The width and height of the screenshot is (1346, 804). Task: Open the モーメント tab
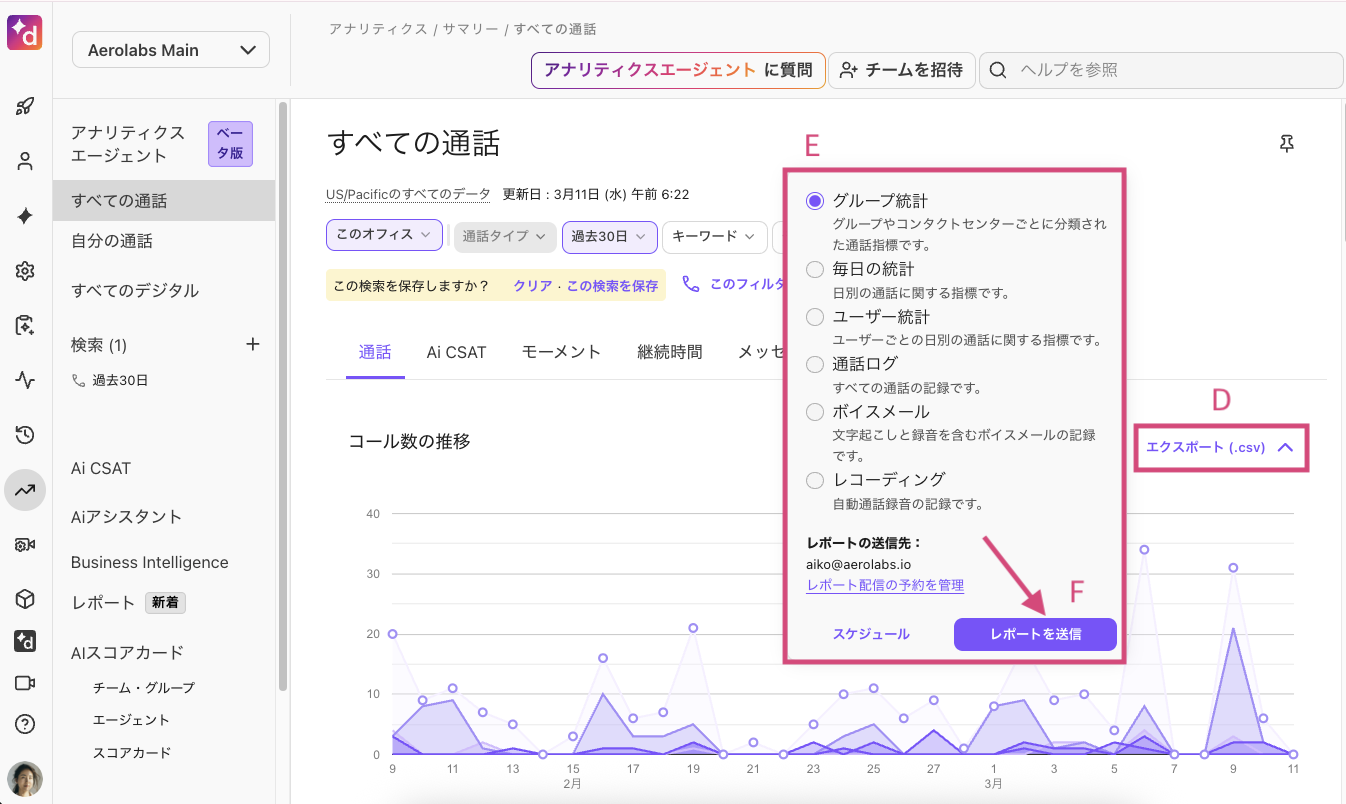(x=561, y=351)
